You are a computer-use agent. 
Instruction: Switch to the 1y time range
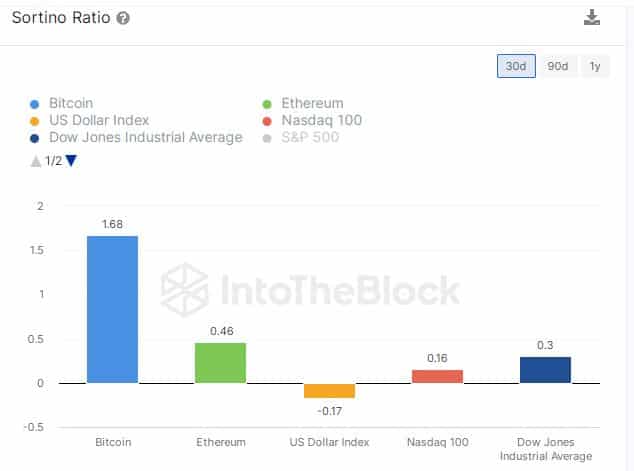point(595,66)
